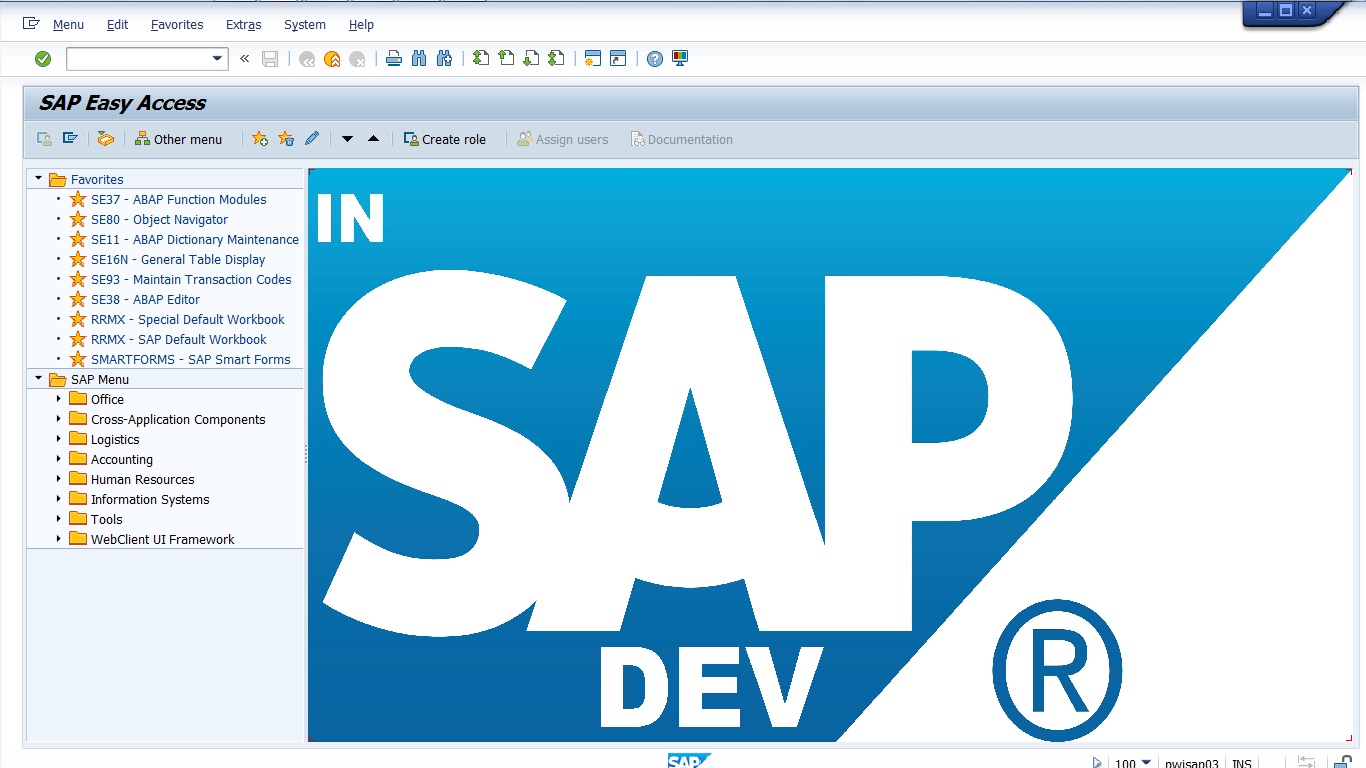Select 'SE11 - ABAP Dictionary Maintenance' favorite

(x=195, y=239)
